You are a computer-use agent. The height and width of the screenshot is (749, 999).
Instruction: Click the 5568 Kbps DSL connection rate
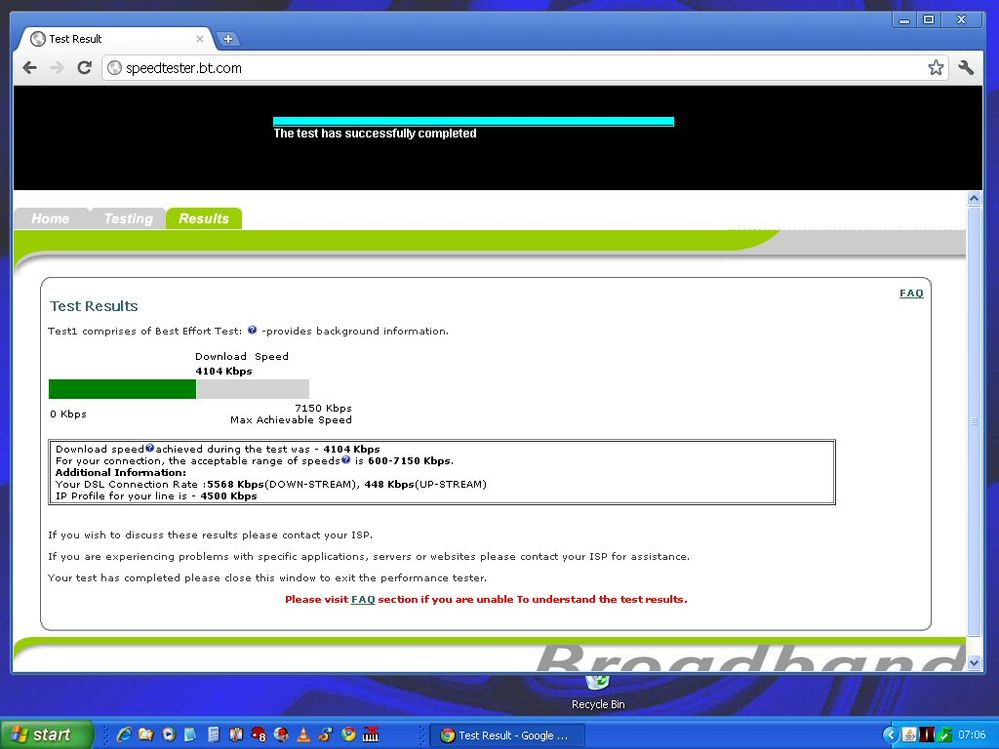(x=235, y=485)
